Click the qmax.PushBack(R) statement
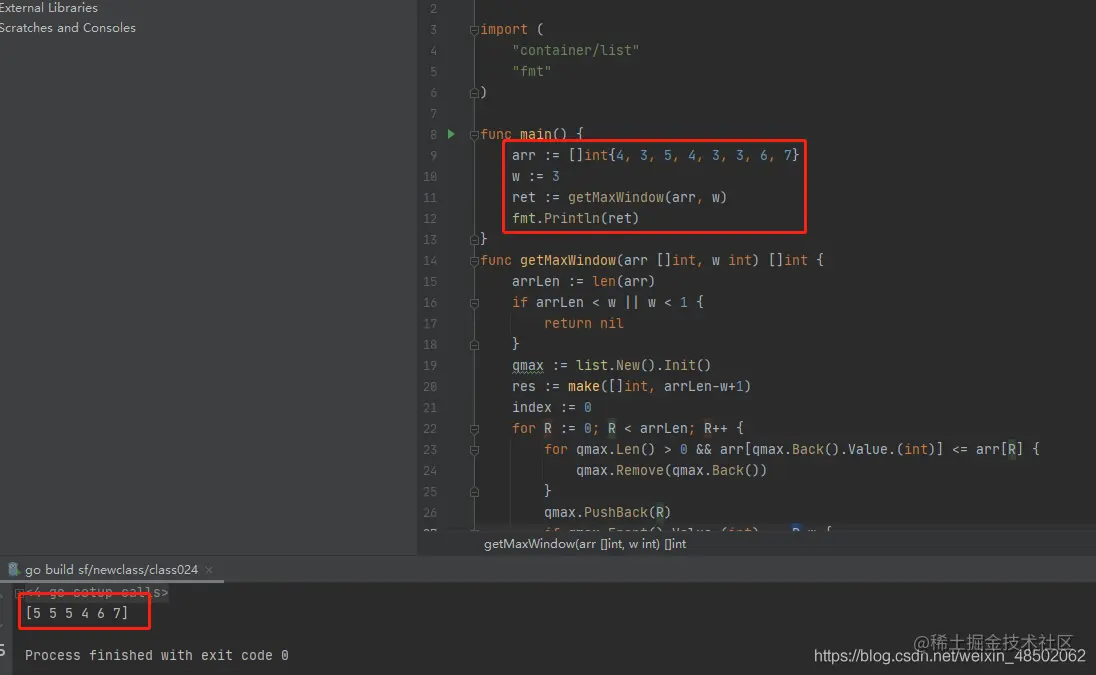 pos(607,512)
